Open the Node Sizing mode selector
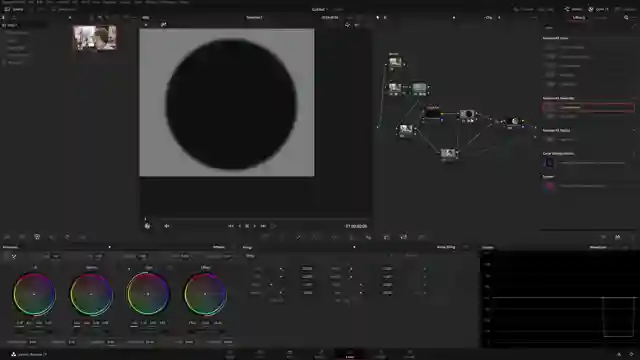Viewport: 640px width, 360px height. 446,247
